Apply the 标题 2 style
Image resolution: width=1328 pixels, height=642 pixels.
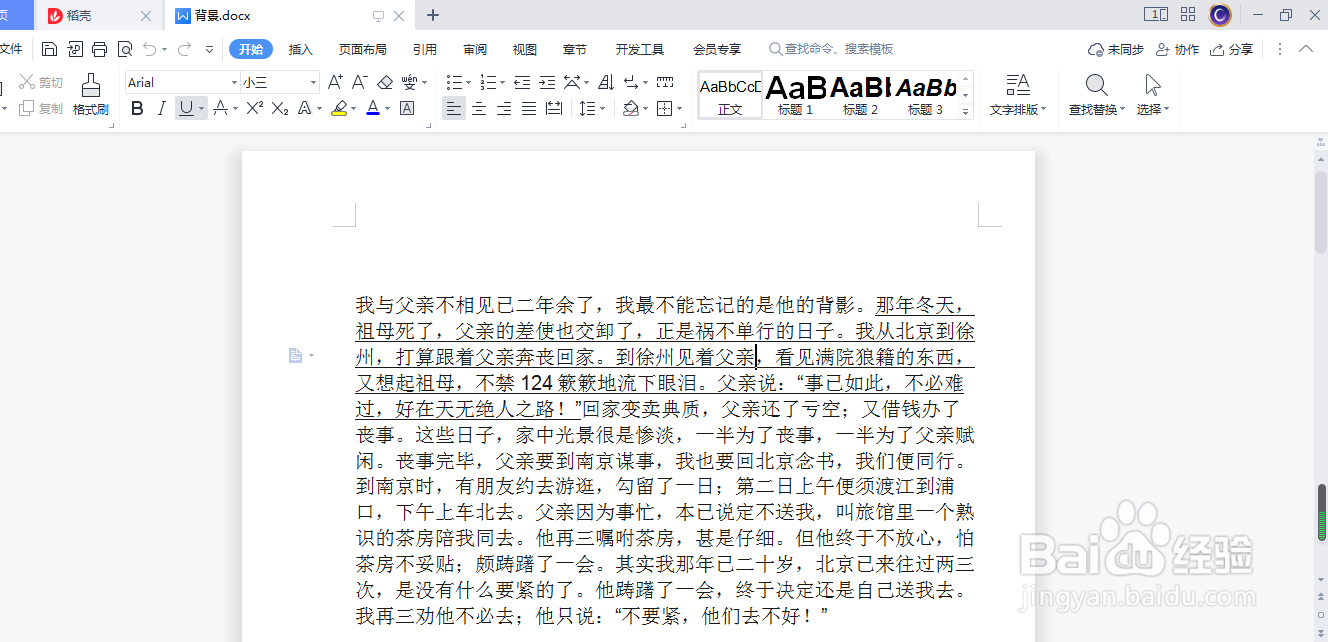coord(860,95)
